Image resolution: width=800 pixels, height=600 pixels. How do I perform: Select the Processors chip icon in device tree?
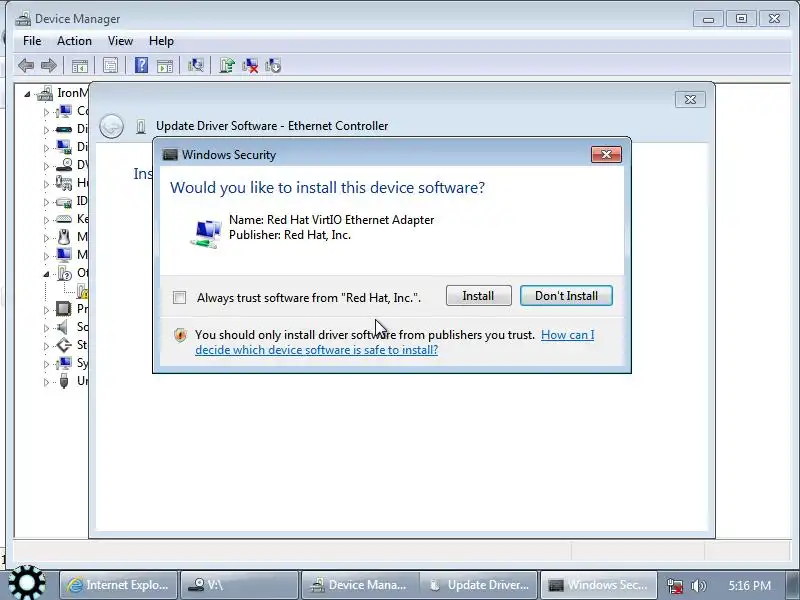coord(64,309)
